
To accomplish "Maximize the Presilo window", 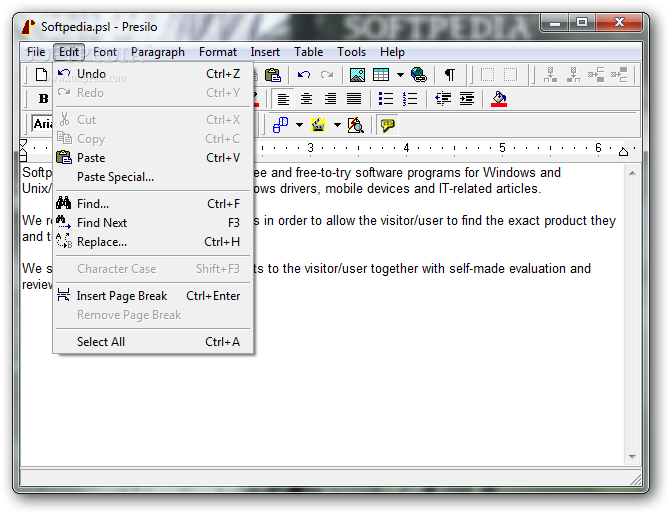I will pos(582,23).
